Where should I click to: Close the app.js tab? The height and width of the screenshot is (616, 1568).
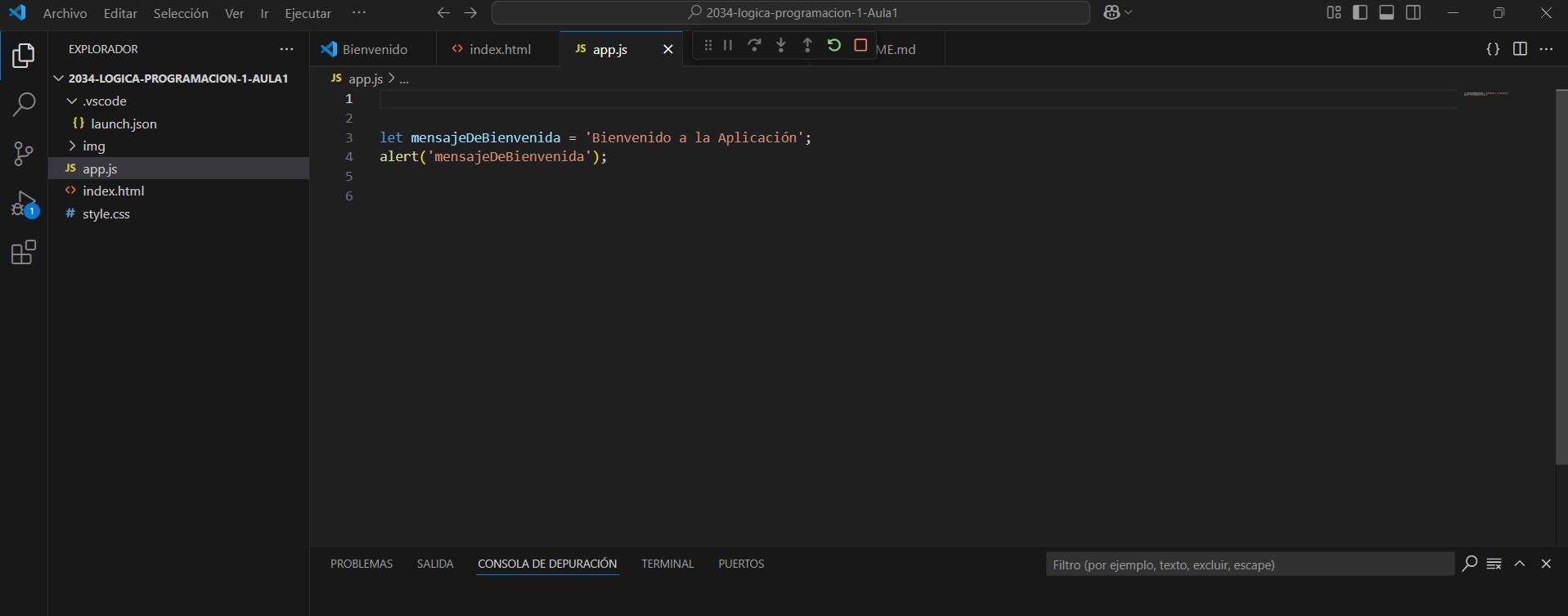[x=667, y=49]
